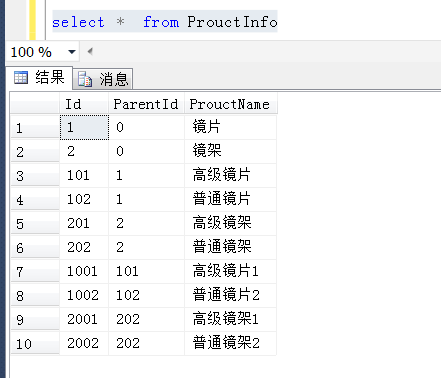Viewport: 441px width, 378px height.
Task: Click the ProuctName cell 普通镜架
Action: point(230,247)
